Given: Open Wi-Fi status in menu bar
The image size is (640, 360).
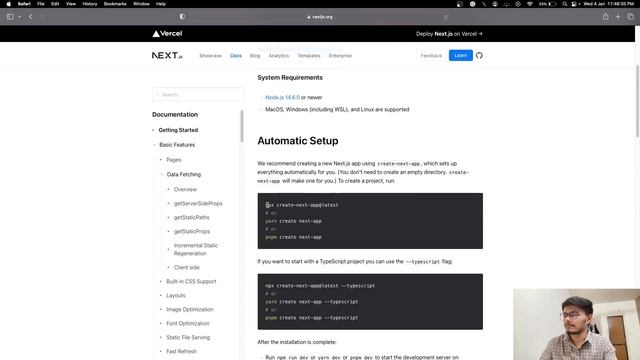Looking at the screenshot, I should [x=530, y=4].
